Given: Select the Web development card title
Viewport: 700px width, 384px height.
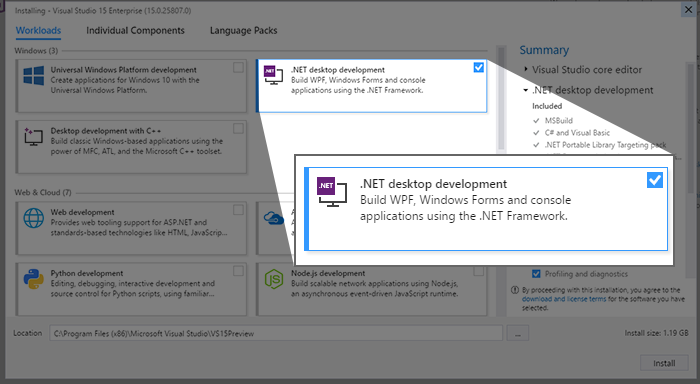Looking at the screenshot, I should tap(83, 212).
